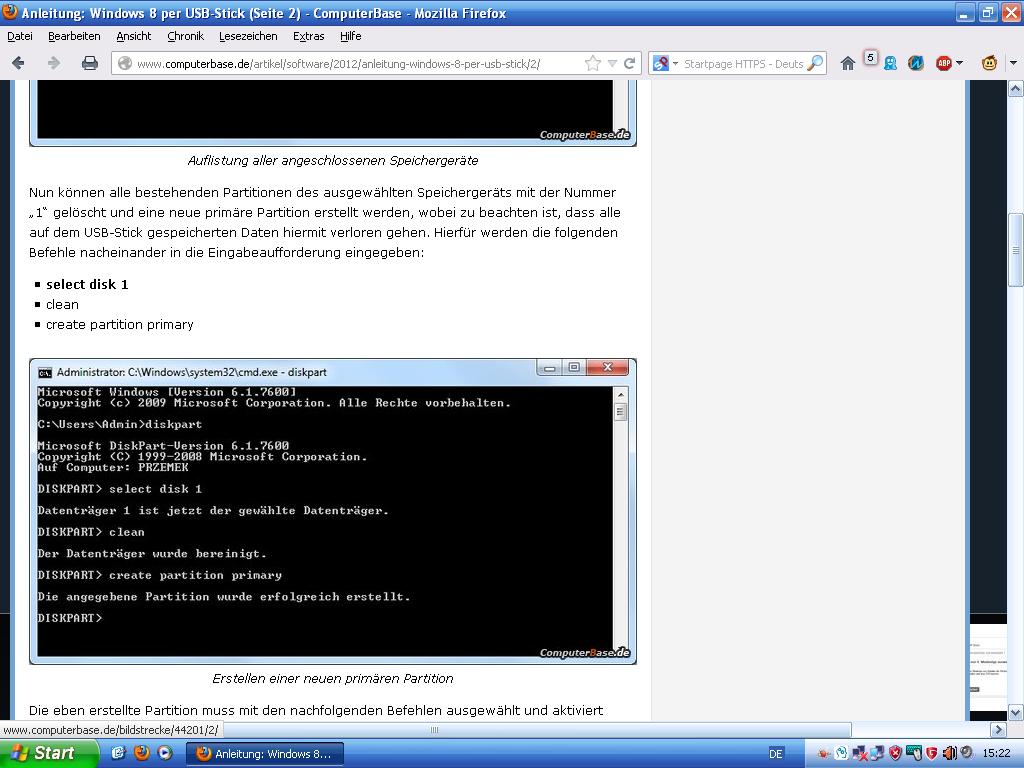Open the Greasemonkey dropdown arrow

1014,63
